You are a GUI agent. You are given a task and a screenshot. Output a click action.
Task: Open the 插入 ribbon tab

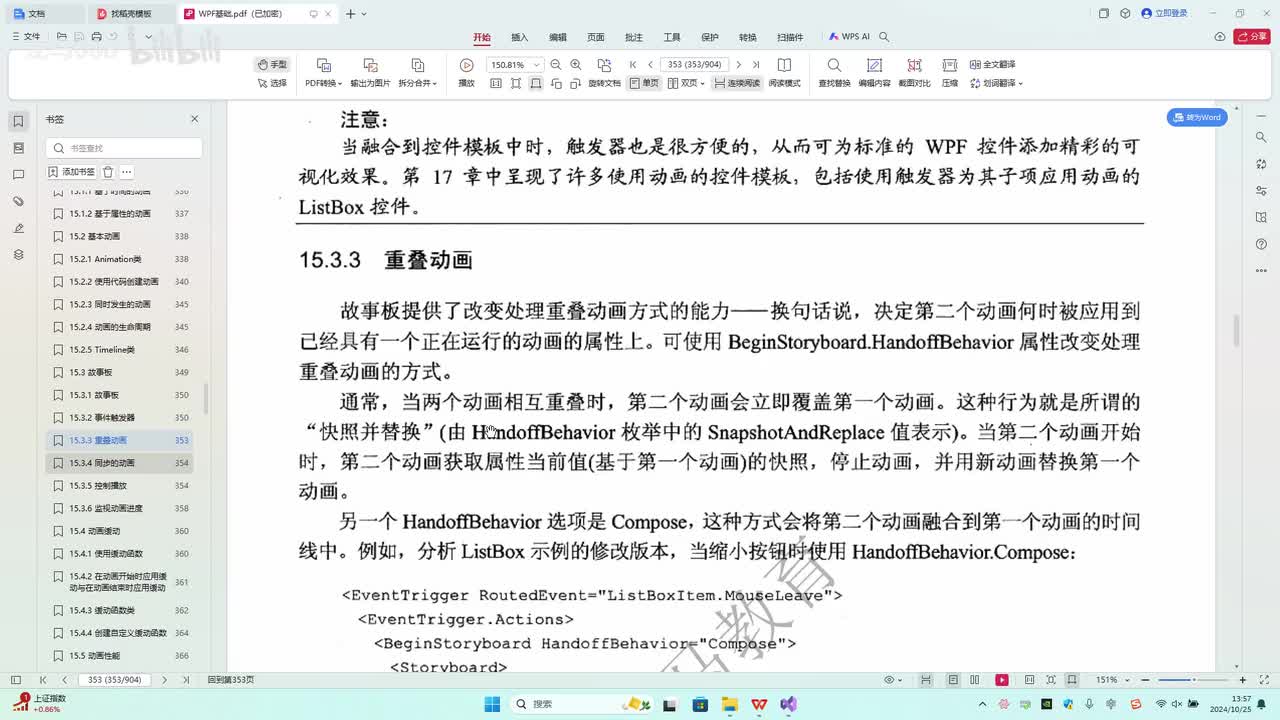pyautogui.click(x=520, y=37)
